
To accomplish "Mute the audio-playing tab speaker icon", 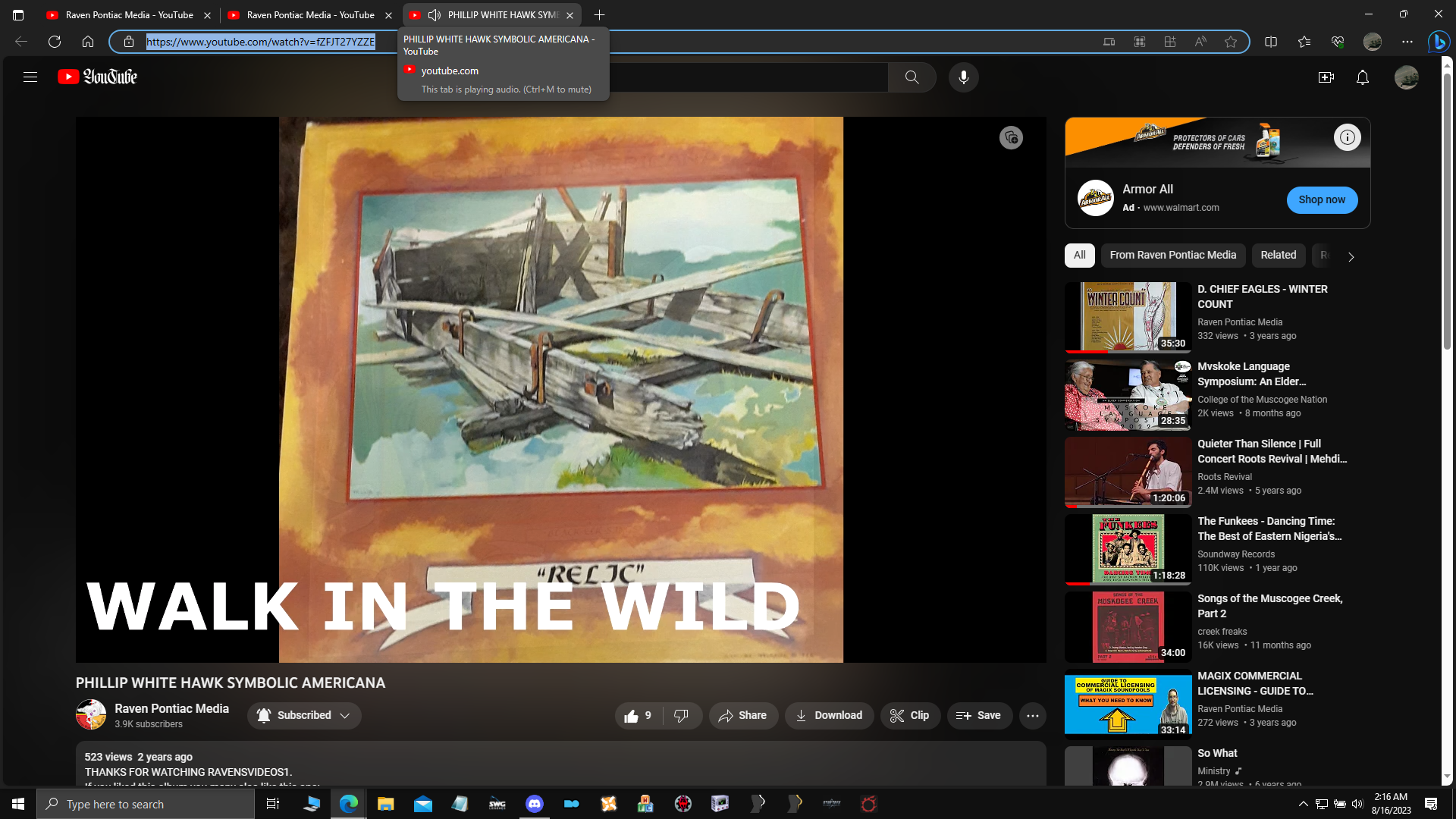I will pyautogui.click(x=435, y=14).
